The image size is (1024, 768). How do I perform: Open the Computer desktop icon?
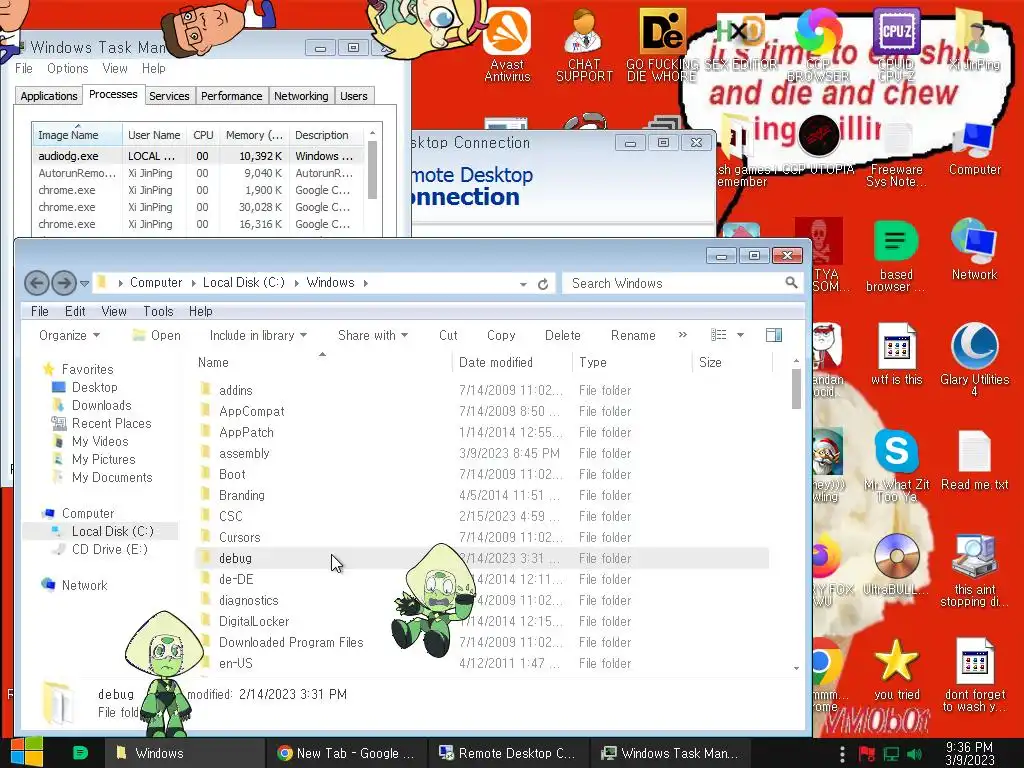[x=974, y=149]
